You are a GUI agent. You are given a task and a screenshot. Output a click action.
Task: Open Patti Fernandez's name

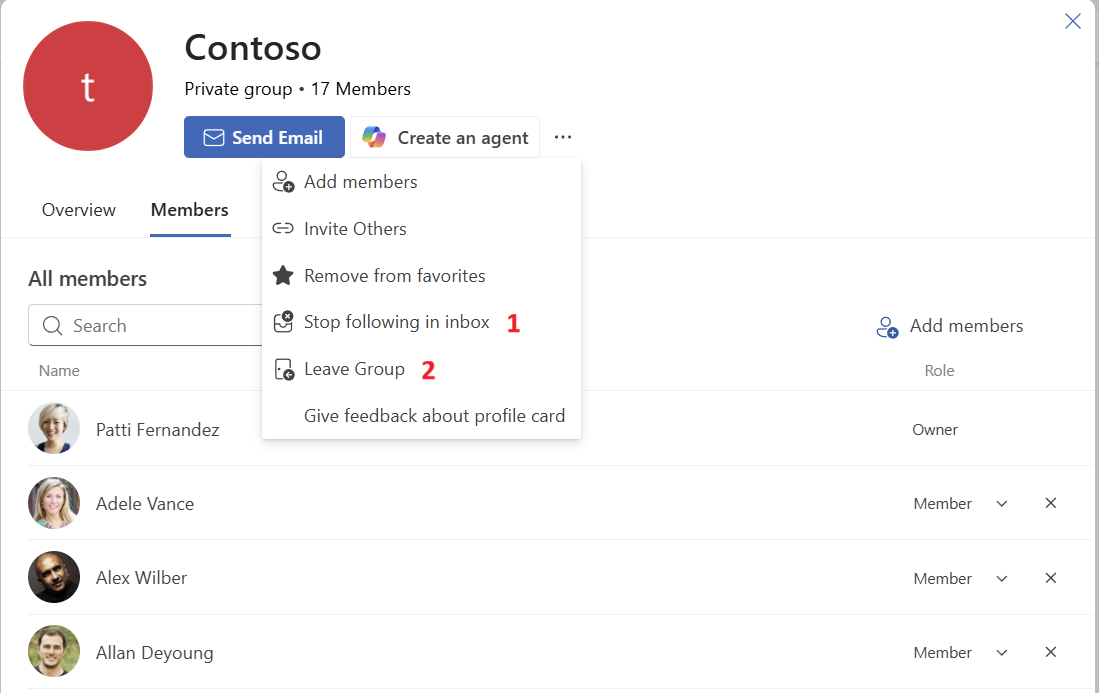pyautogui.click(x=158, y=430)
